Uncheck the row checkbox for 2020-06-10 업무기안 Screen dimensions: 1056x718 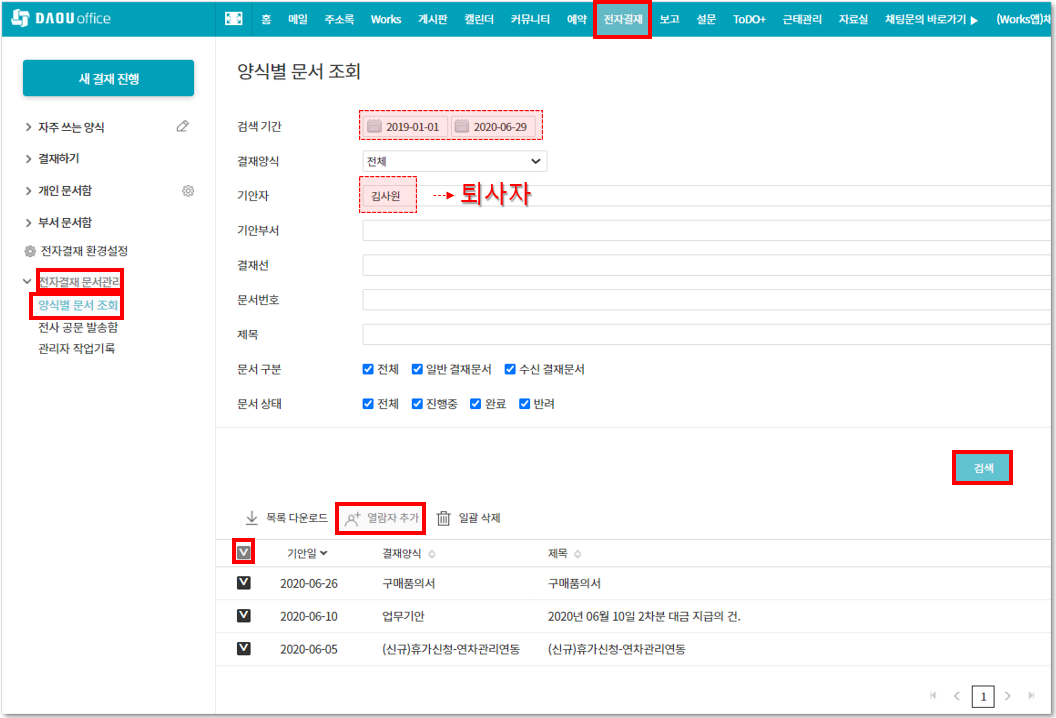[x=243, y=616]
